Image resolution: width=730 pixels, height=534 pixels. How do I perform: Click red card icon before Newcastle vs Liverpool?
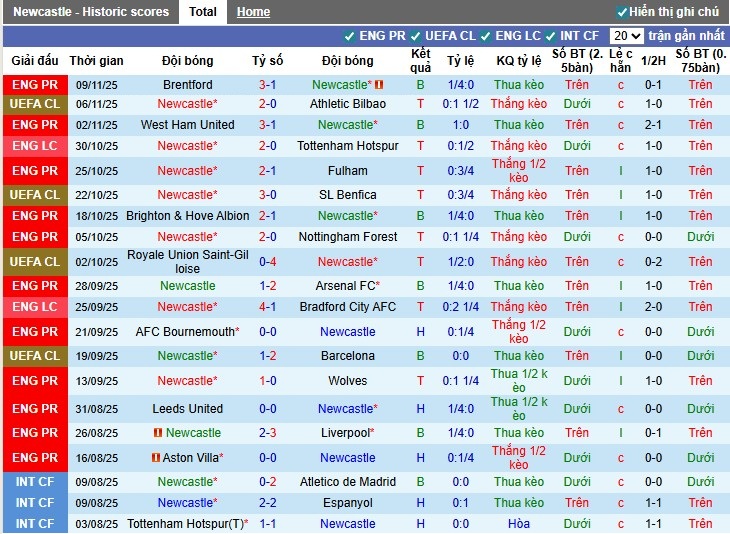click(x=158, y=433)
